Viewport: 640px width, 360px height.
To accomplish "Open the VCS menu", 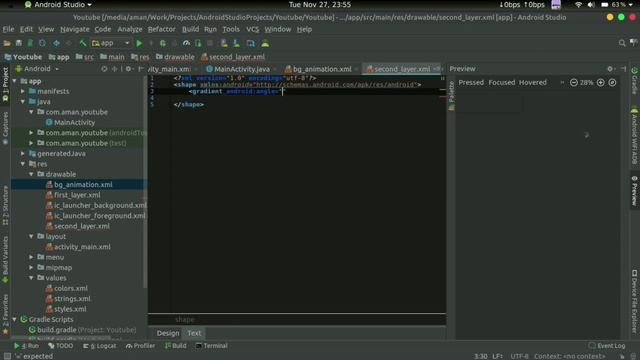I will pos(252,29).
